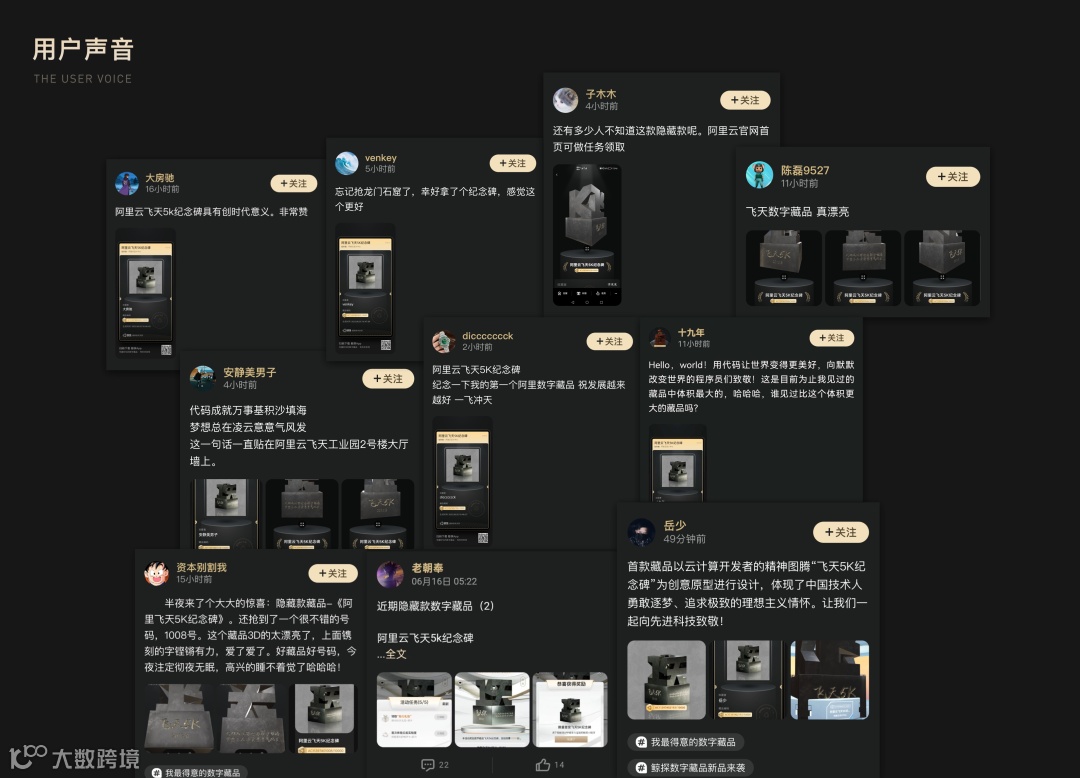Follow 大房驰 with 关注 button
The height and width of the screenshot is (778, 1080).
click(293, 183)
